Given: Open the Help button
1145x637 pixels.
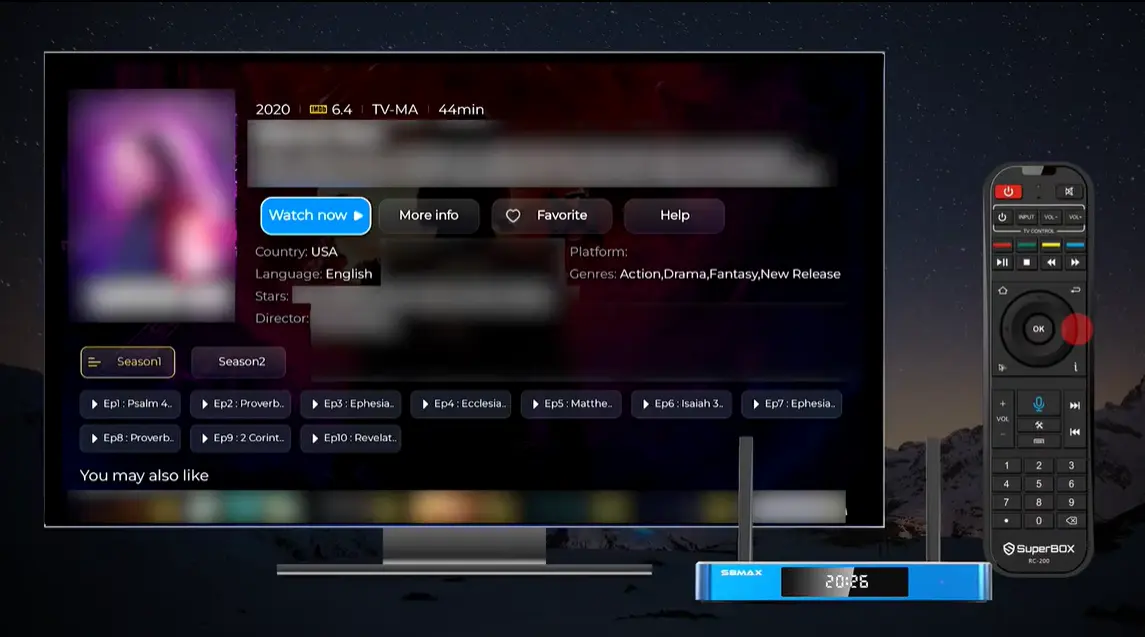Looking at the screenshot, I should [x=674, y=215].
